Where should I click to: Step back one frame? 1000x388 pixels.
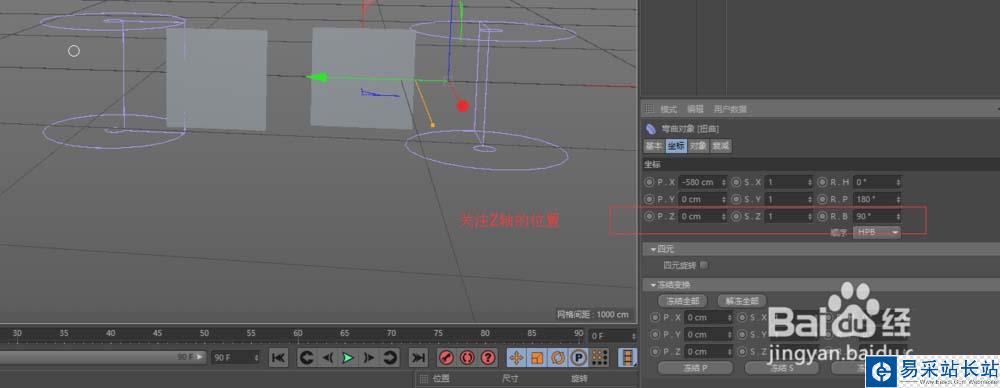point(327,357)
